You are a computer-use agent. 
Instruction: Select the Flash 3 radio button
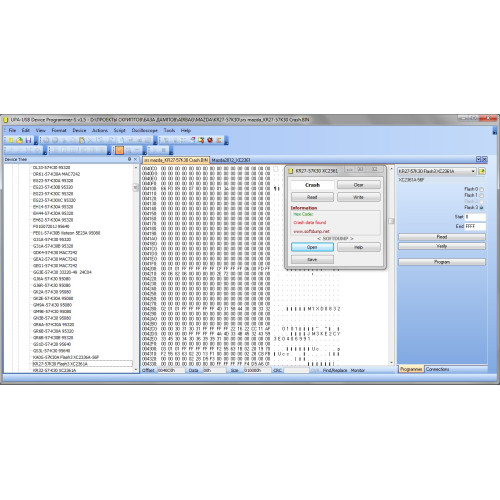tap(481, 208)
